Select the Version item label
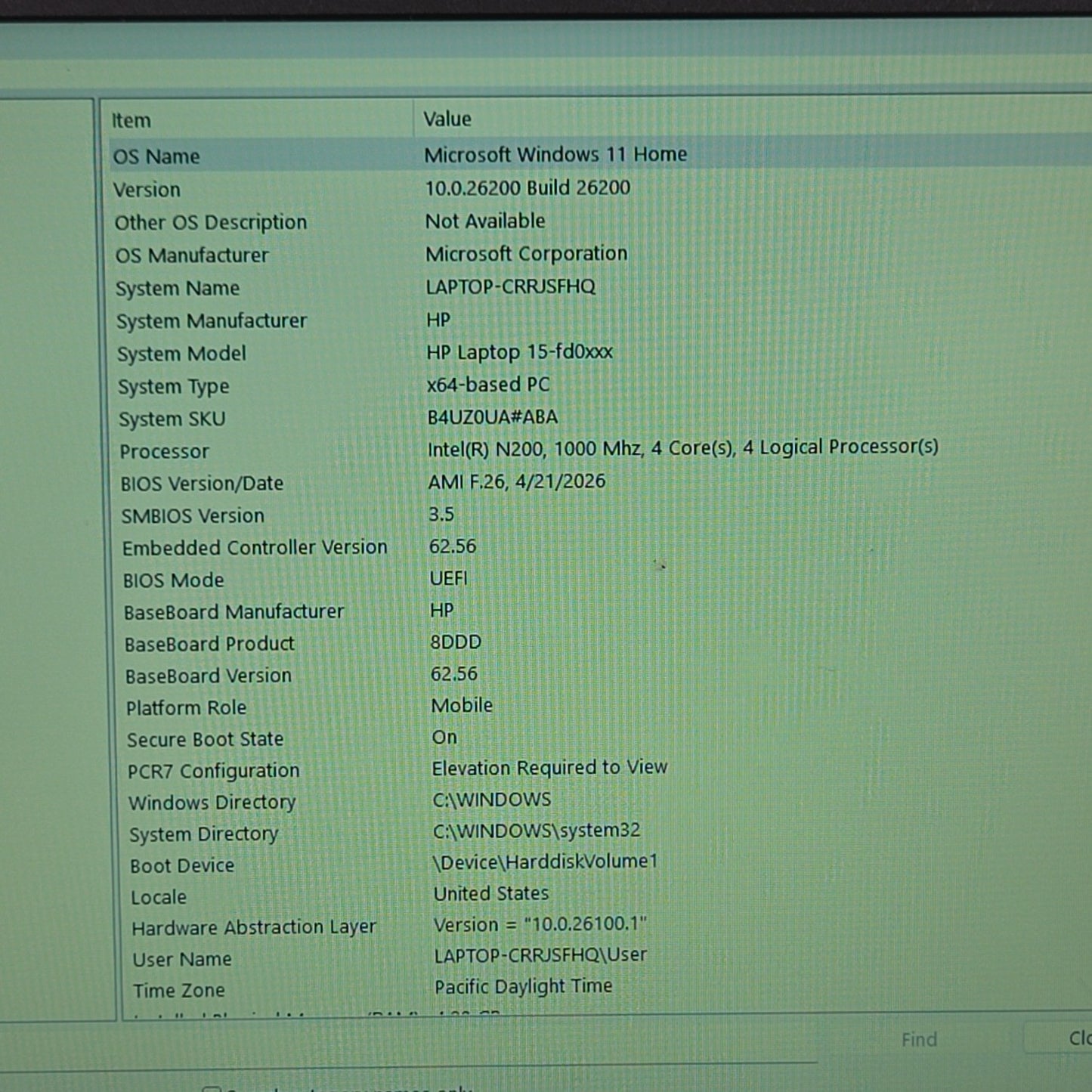1092x1092 pixels. point(147,190)
